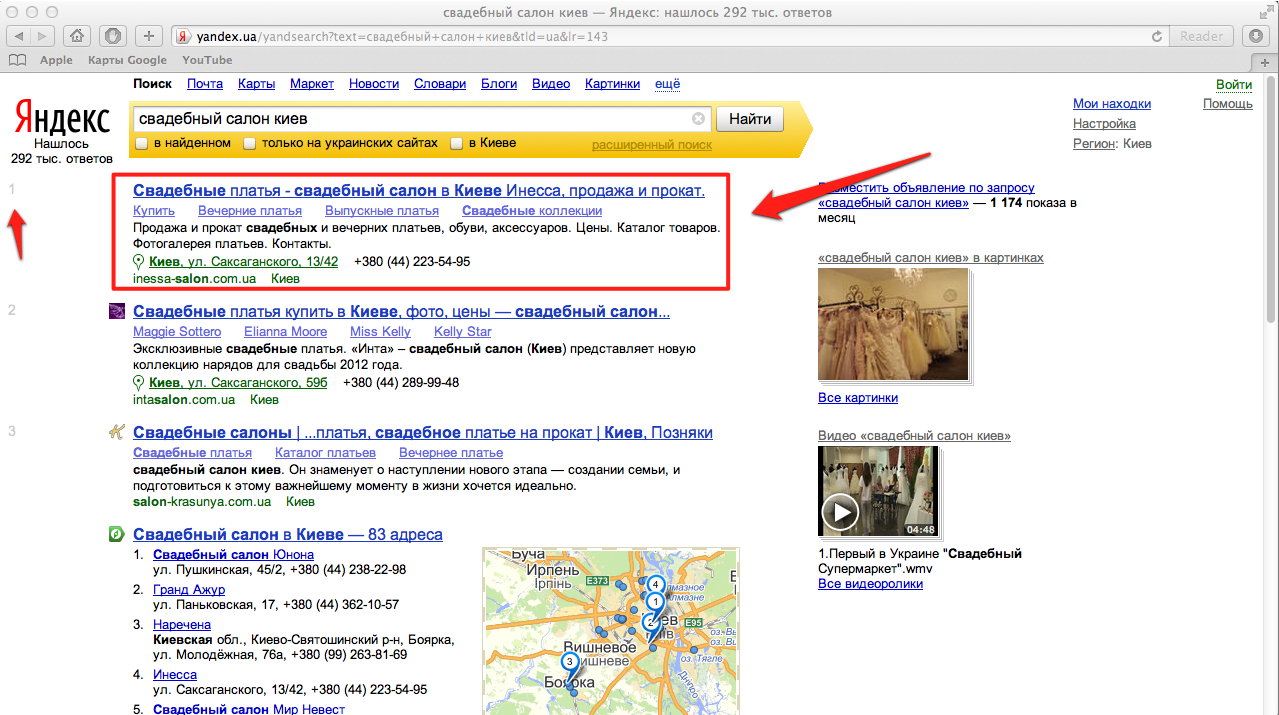Open 'Miss Kelly' sitelink

(x=380, y=332)
